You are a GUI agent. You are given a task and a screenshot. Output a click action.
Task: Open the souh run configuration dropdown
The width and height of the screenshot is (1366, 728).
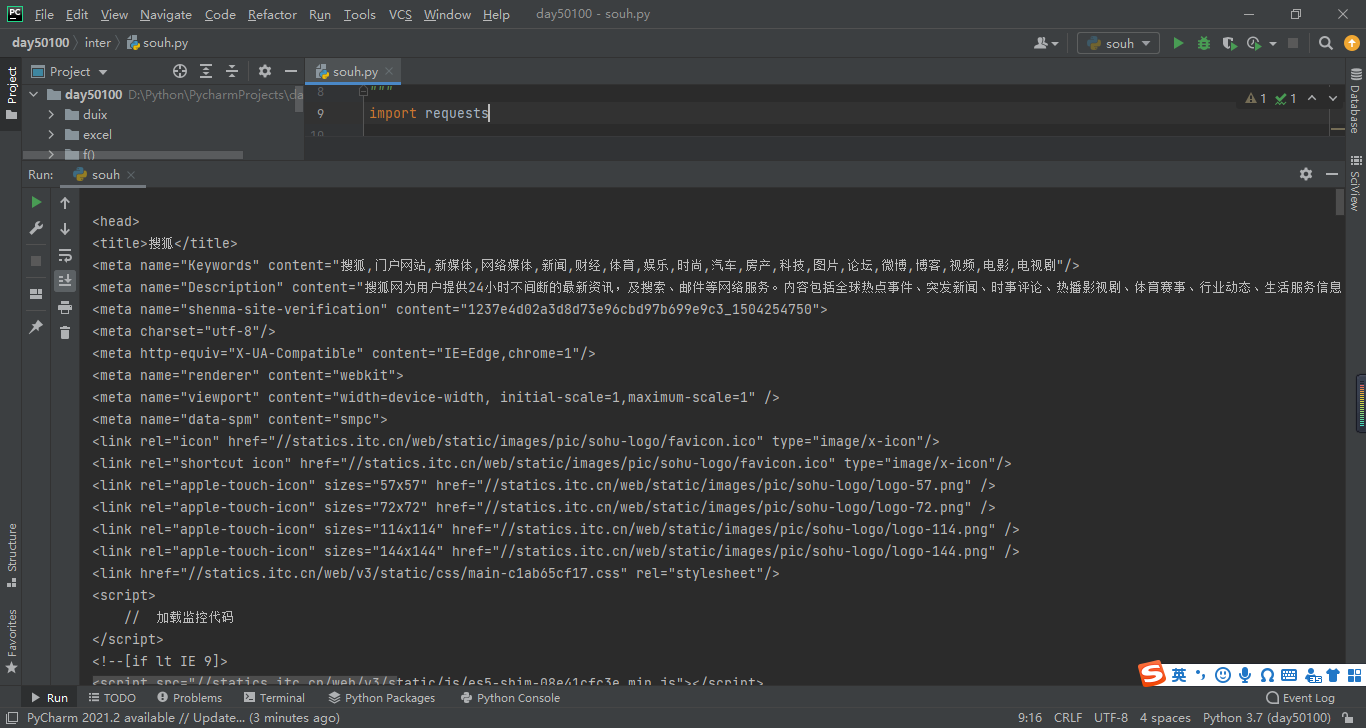[x=1118, y=43]
